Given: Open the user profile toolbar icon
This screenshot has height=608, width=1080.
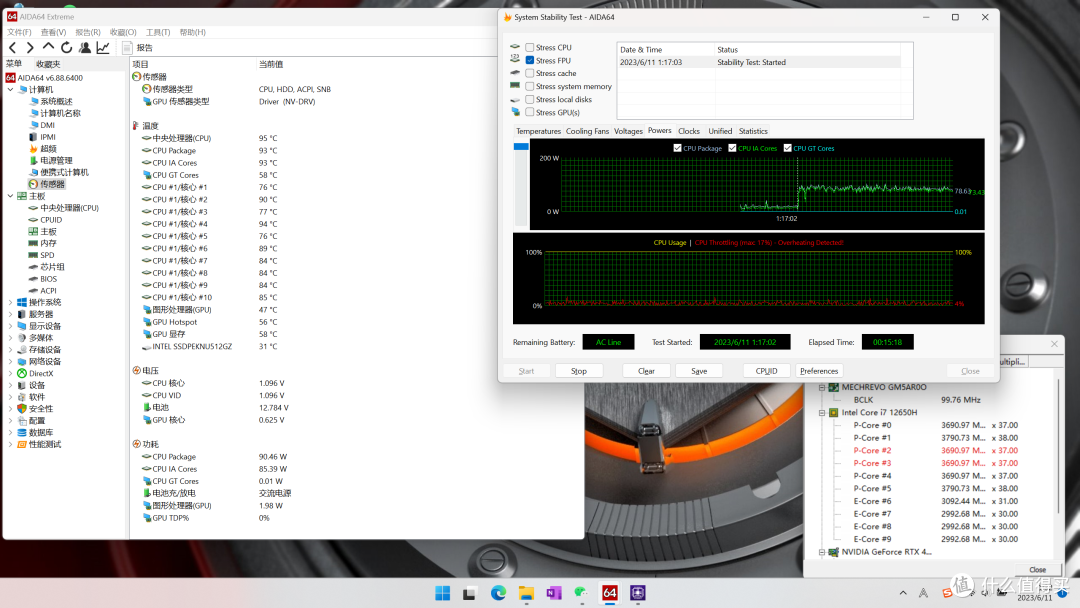Looking at the screenshot, I should pos(84,47).
